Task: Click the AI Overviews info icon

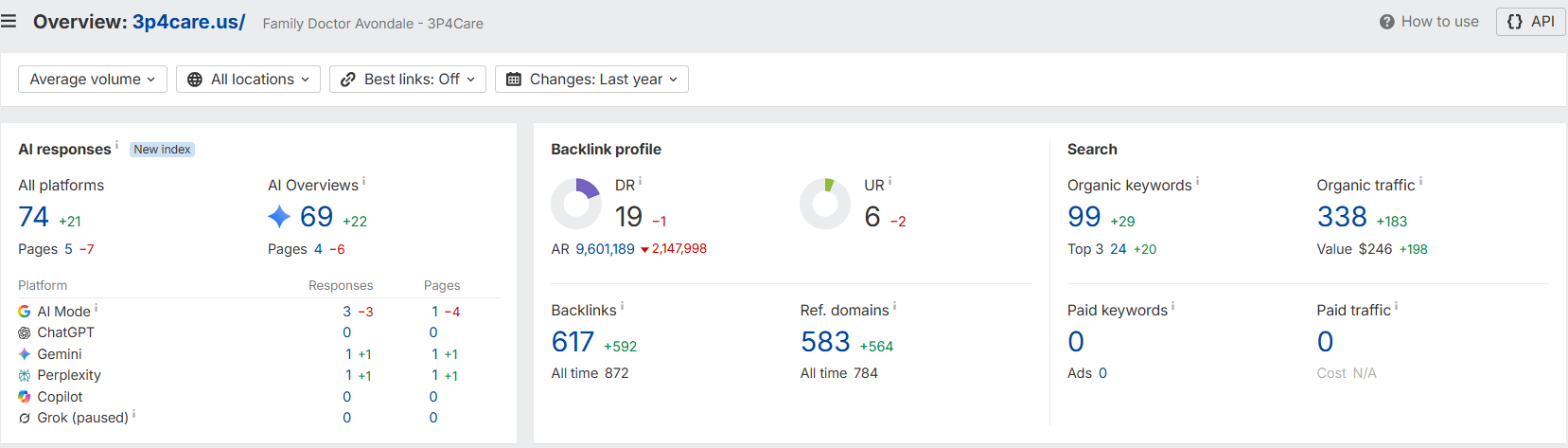Action: [x=364, y=182]
